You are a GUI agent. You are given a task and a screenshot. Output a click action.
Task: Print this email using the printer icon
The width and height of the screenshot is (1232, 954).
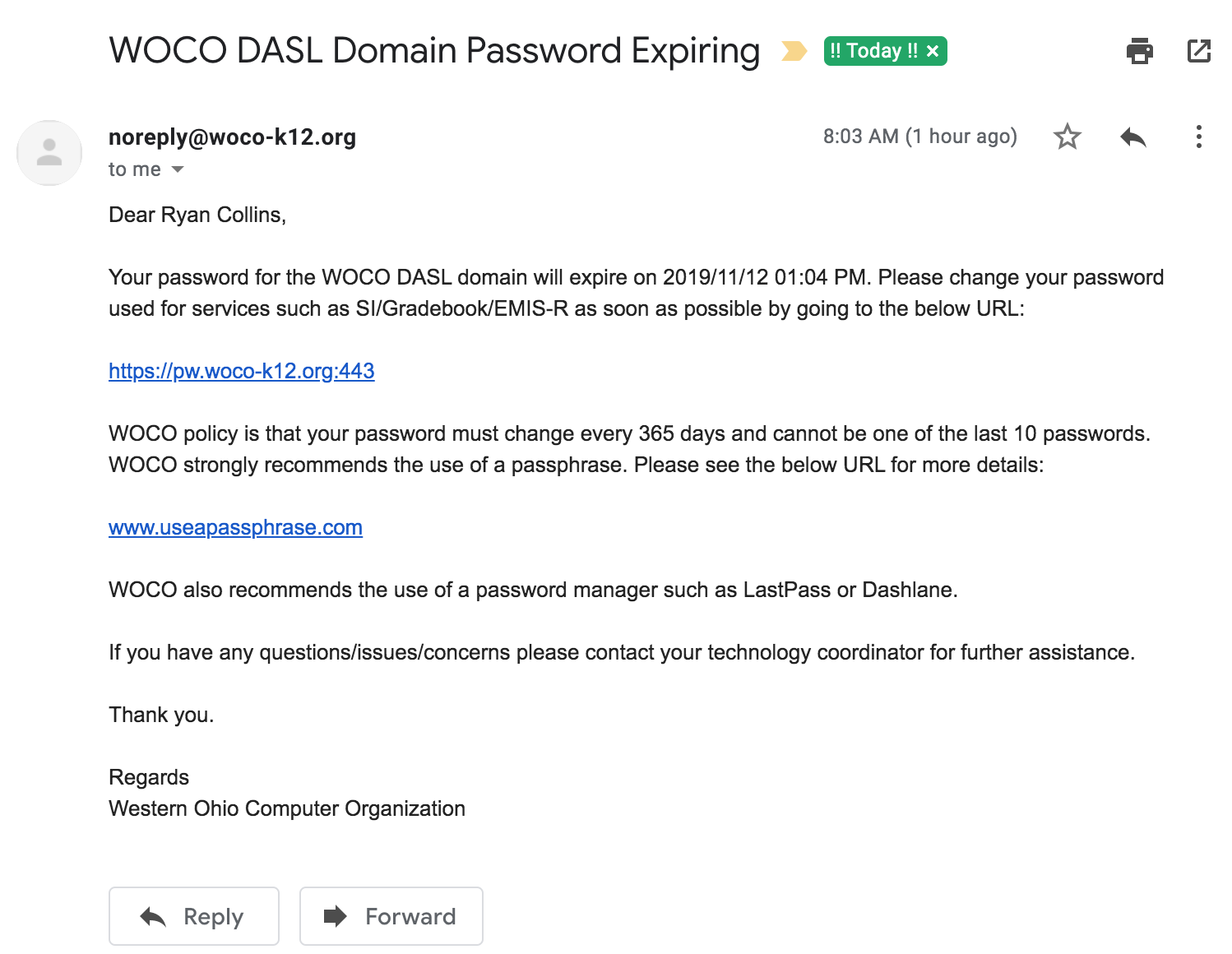[1139, 51]
